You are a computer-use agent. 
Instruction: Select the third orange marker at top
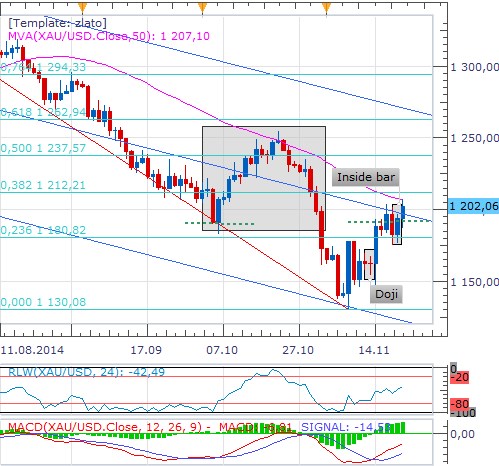click(x=327, y=7)
